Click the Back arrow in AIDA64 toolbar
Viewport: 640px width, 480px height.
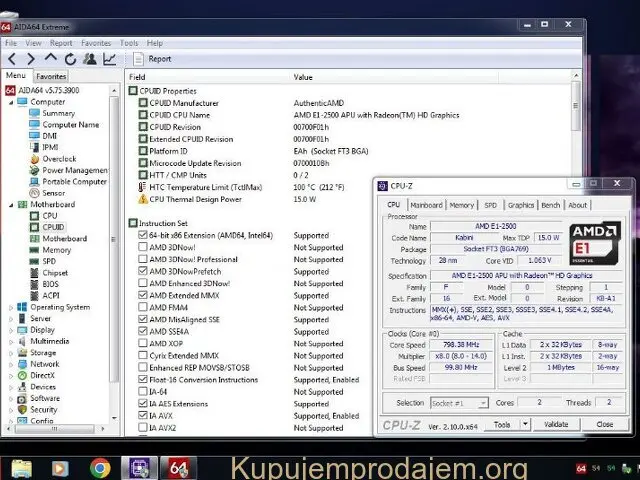(x=11, y=59)
